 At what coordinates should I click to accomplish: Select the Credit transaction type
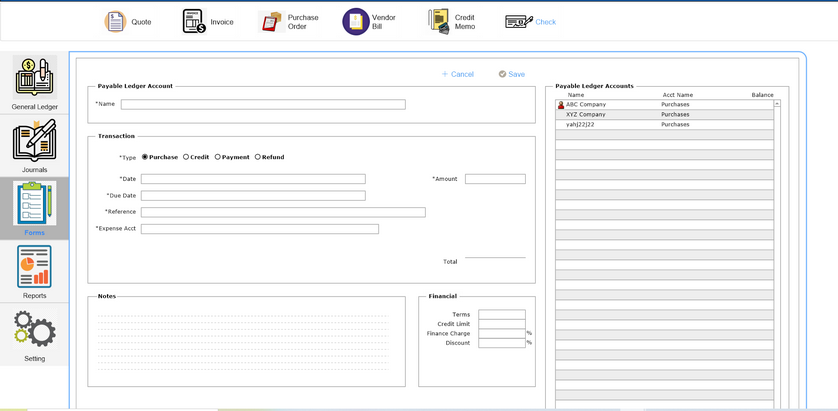click(x=186, y=157)
